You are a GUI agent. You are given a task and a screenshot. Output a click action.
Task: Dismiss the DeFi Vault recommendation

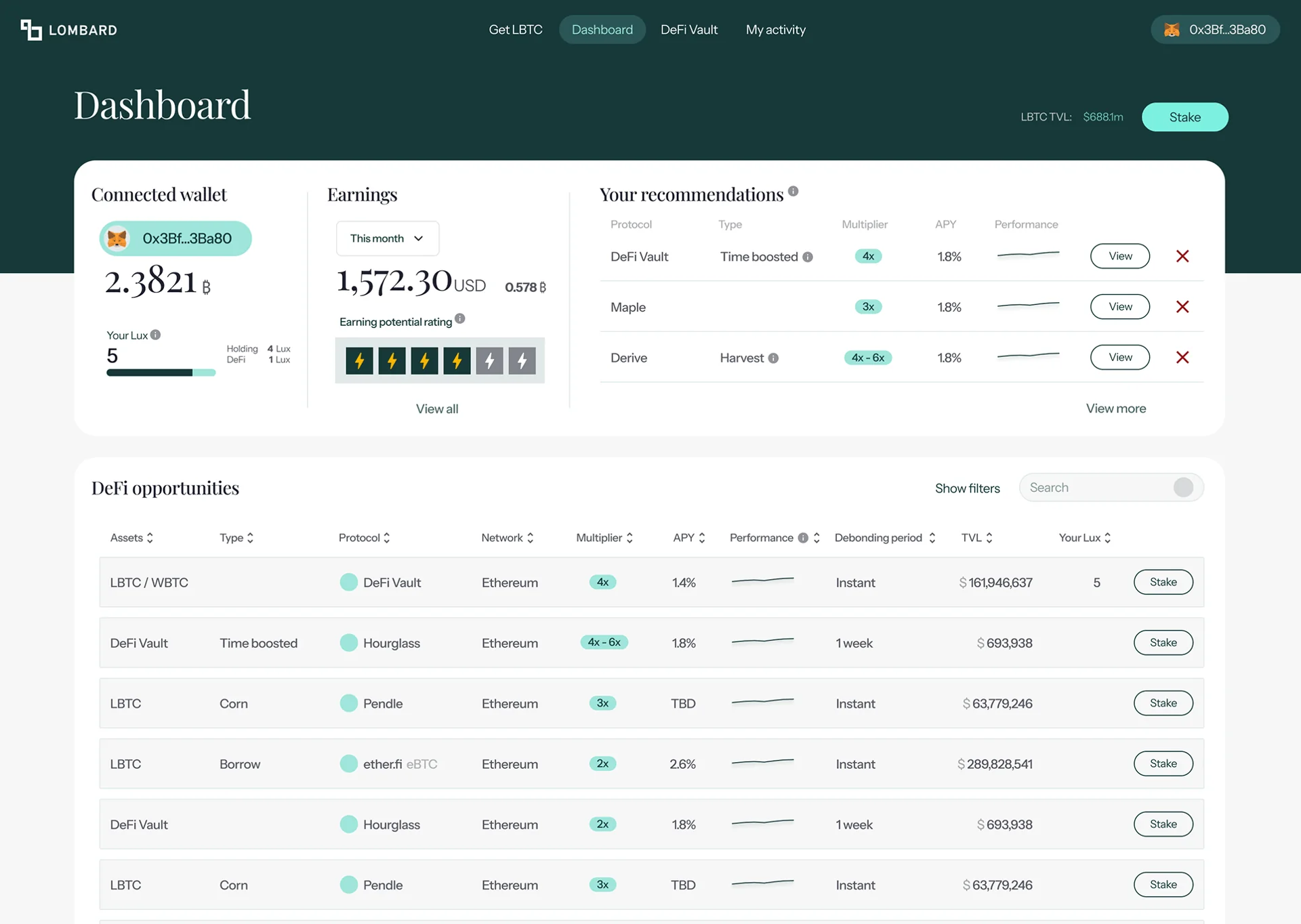tap(1182, 256)
